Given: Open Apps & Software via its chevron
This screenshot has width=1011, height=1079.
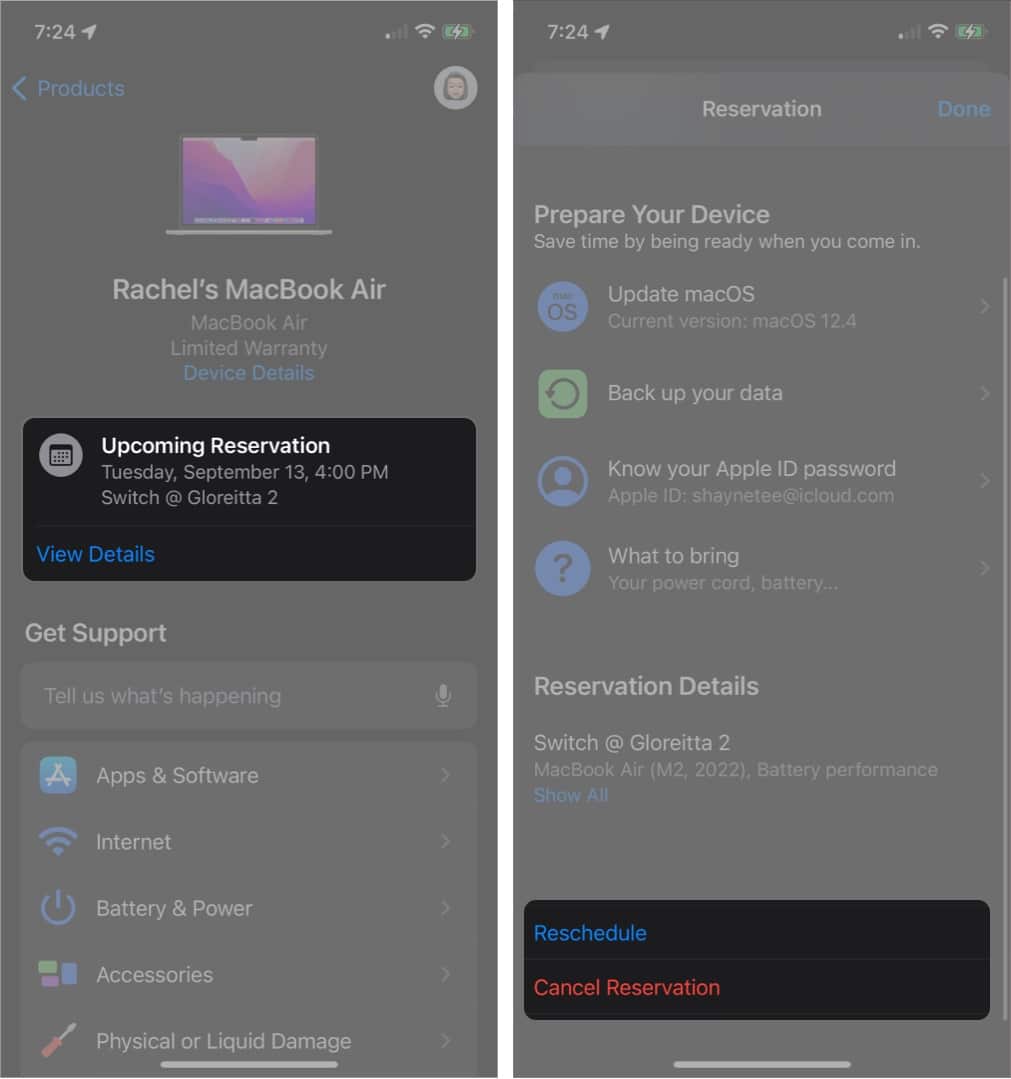Looking at the screenshot, I should coord(445,775).
